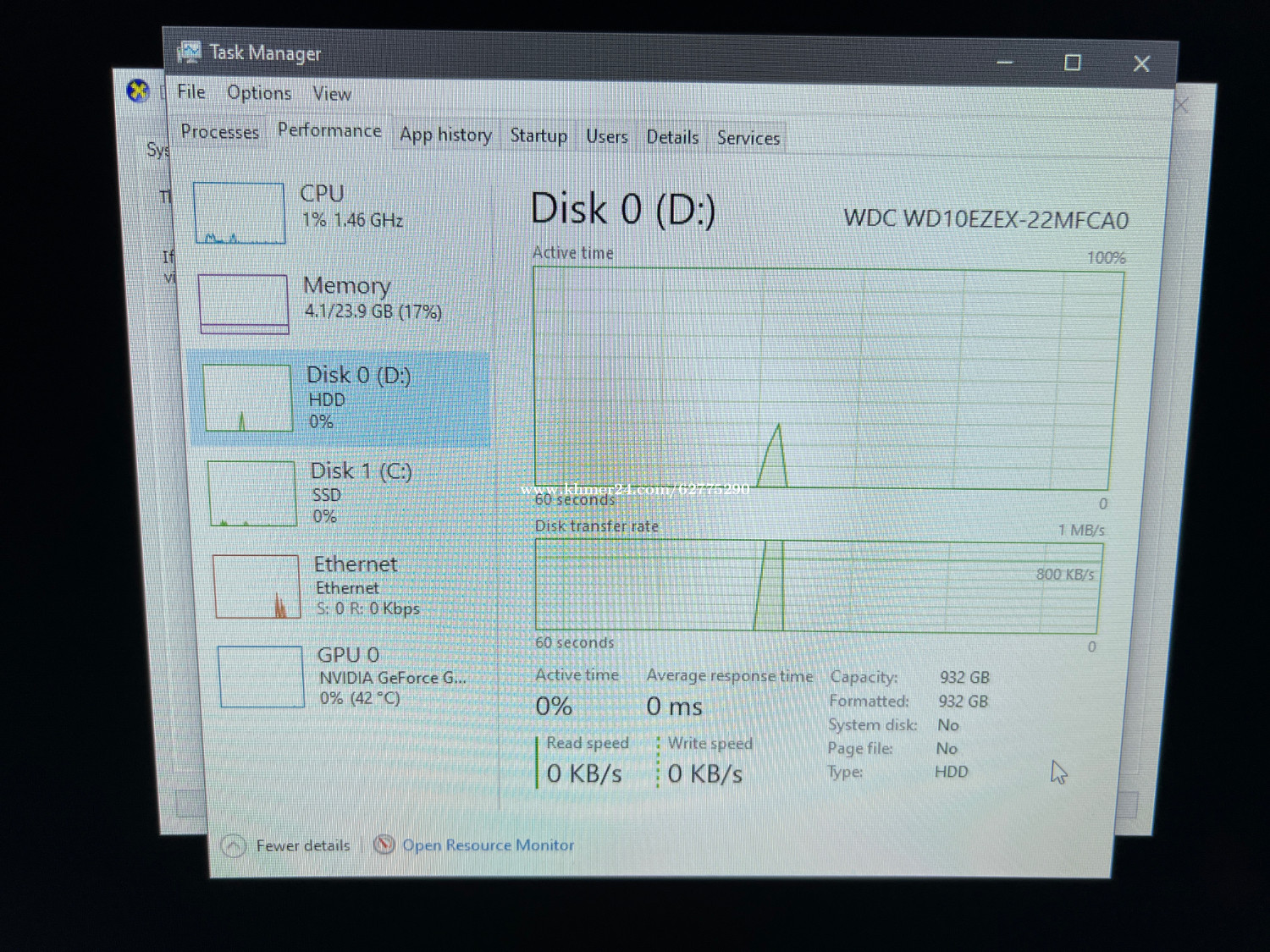
Task: Select the GPU 0 graph thumbnail
Action: click(x=261, y=676)
